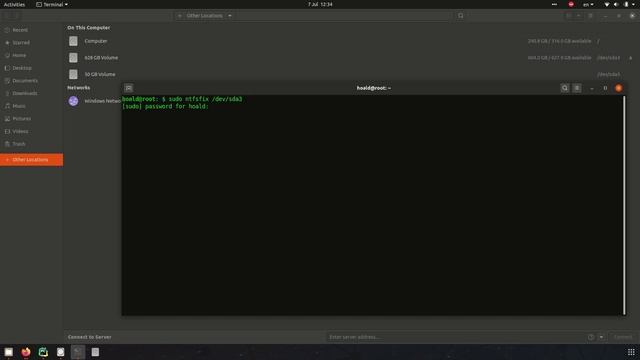Viewport: 640px width, 360px height.
Task: Open server address help icon
Action: (x=590, y=337)
